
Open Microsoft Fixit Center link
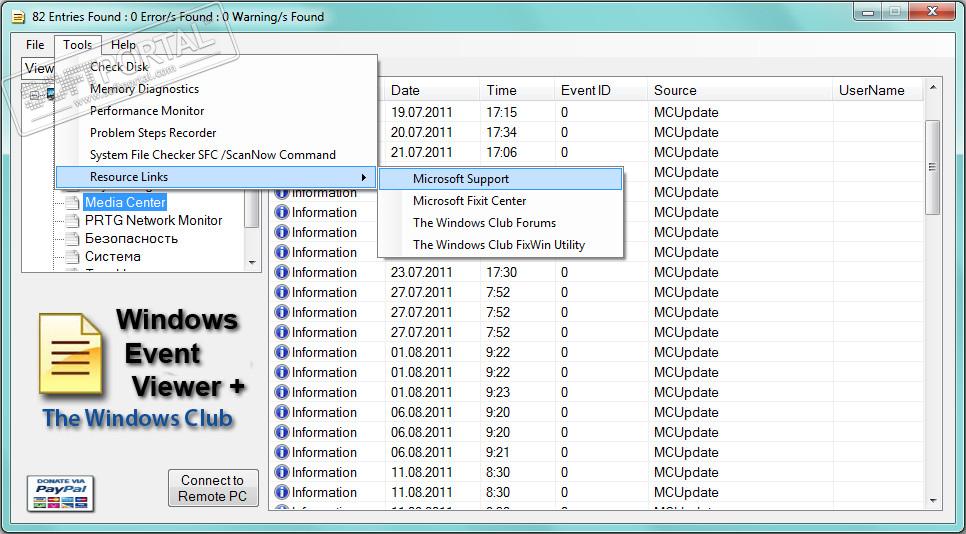pyautogui.click(x=500, y=201)
